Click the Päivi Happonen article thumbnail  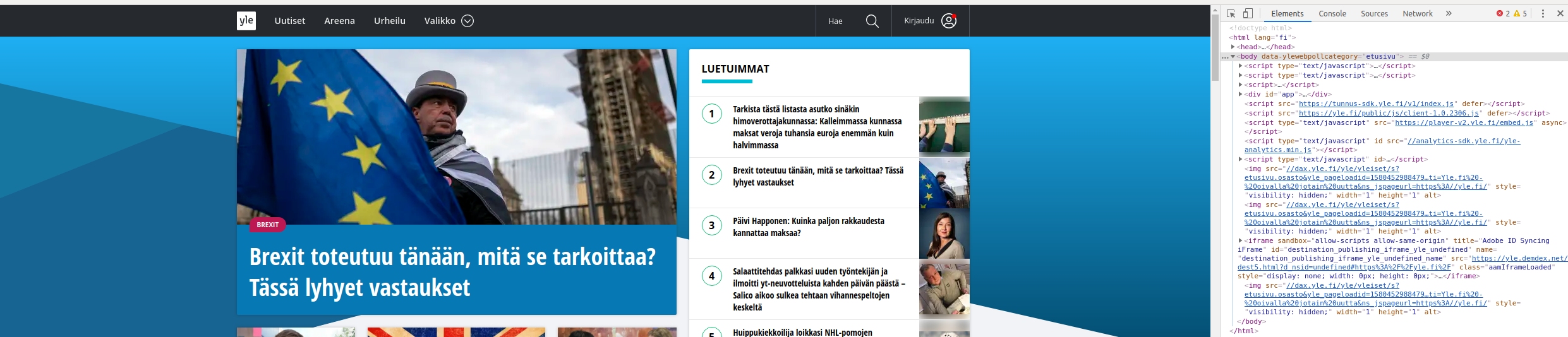[944, 234]
